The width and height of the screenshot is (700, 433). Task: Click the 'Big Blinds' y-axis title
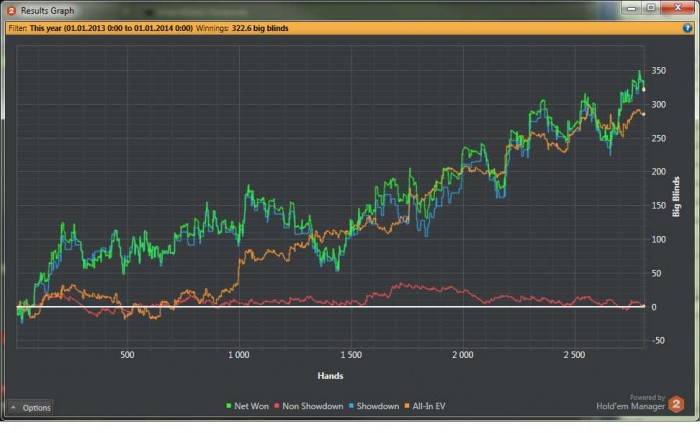click(x=676, y=197)
